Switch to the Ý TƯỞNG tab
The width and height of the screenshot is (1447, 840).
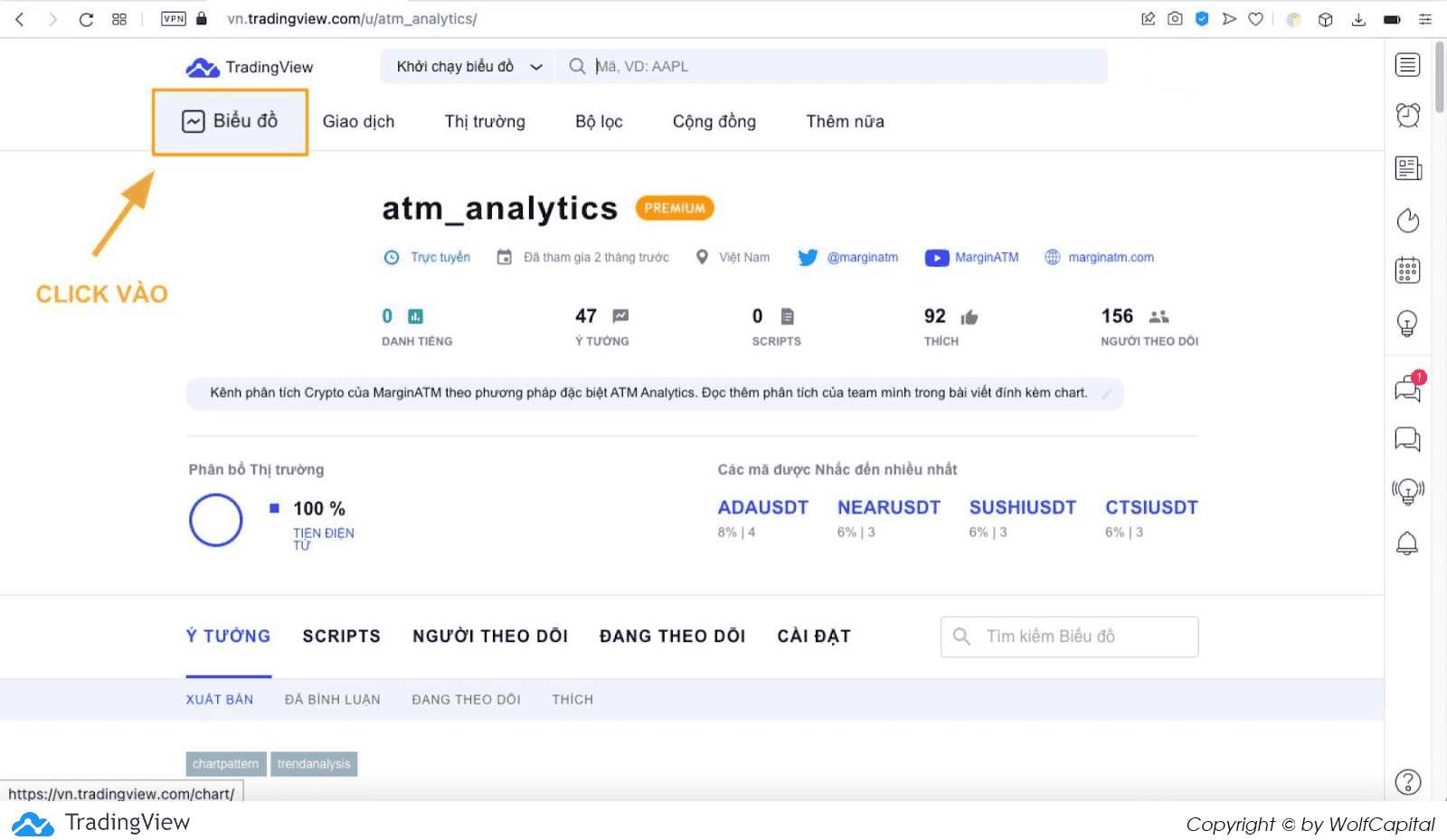tap(229, 637)
